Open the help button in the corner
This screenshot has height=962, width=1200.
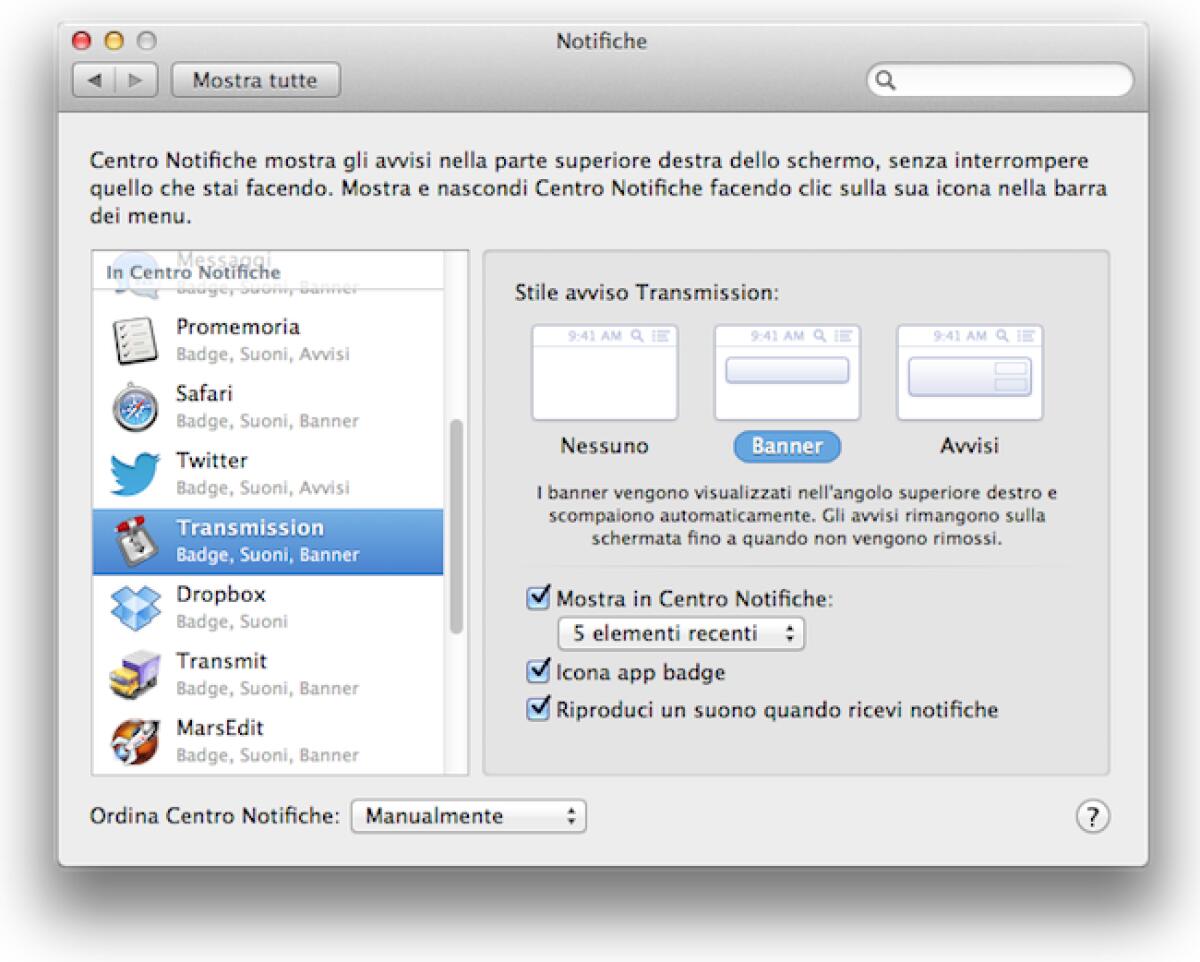tap(1093, 816)
